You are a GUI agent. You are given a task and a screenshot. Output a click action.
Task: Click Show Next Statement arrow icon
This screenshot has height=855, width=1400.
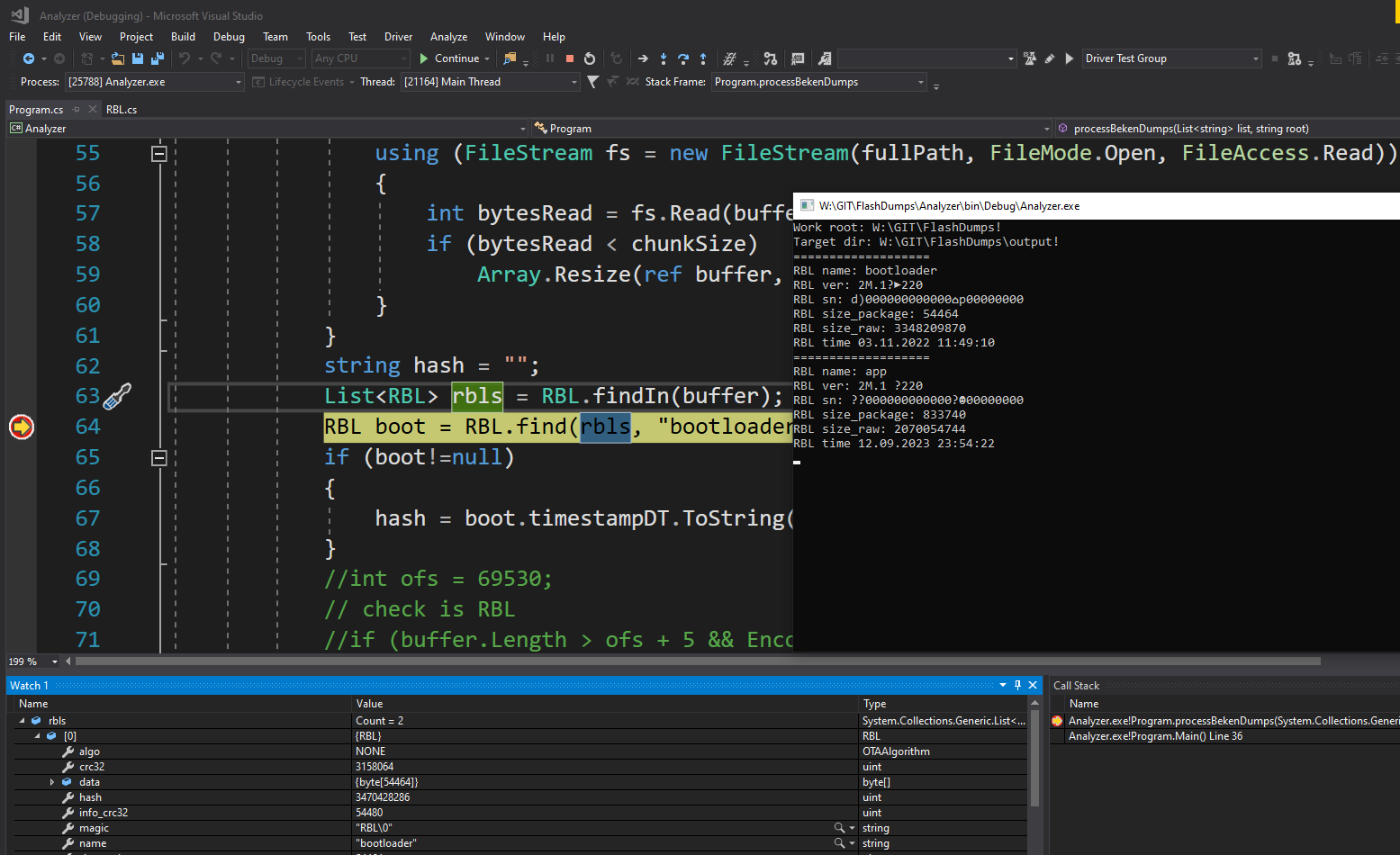click(x=643, y=58)
